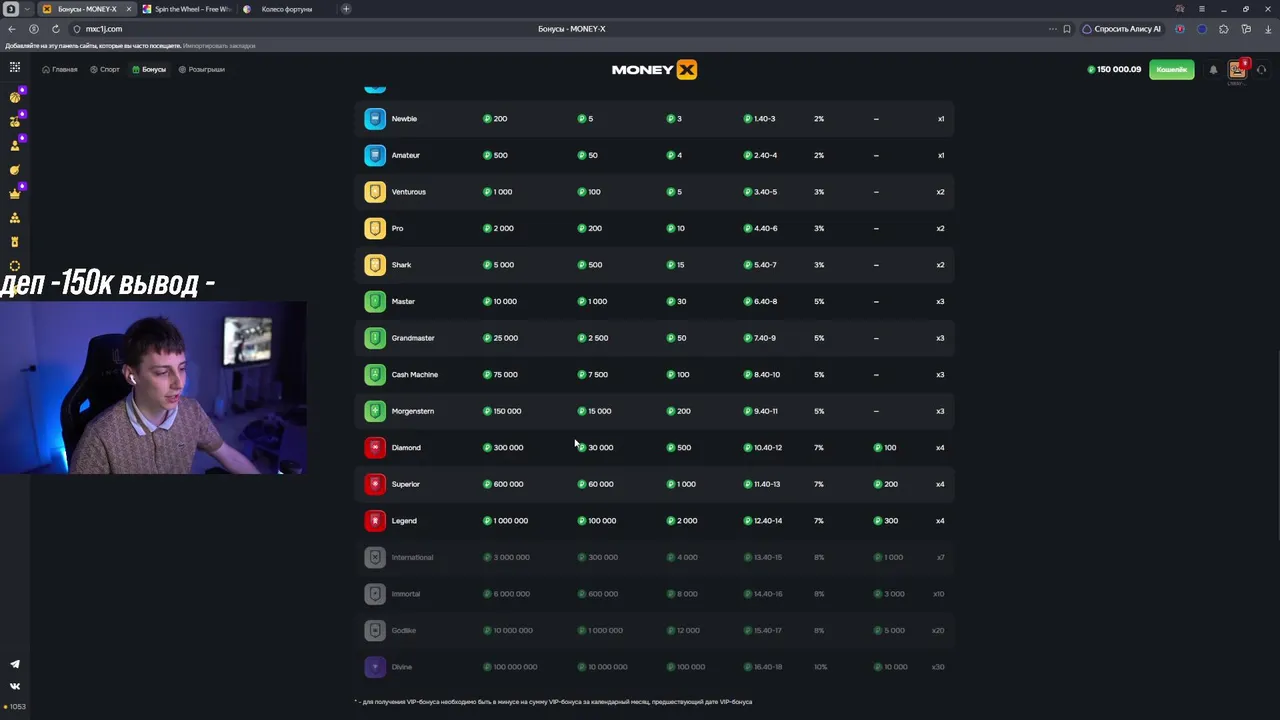Go to Спорт menu item
The width and height of the screenshot is (1280, 720).
pos(105,69)
